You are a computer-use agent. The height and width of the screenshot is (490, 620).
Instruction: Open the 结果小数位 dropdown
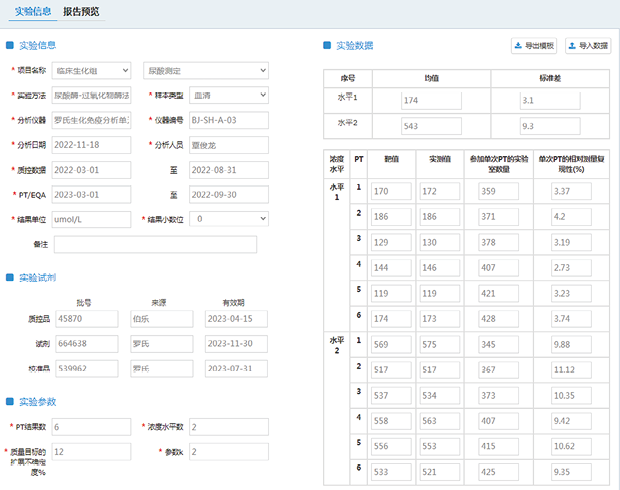[x=229, y=219]
